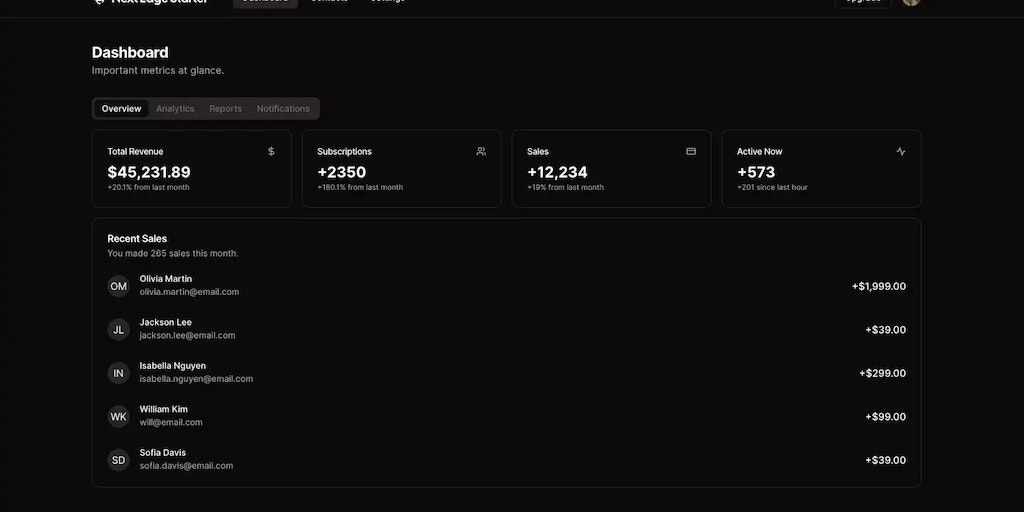Click the IN avatar for Isabella Nguyen
Image resolution: width=1024 pixels, height=512 pixels.
click(x=118, y=373)
